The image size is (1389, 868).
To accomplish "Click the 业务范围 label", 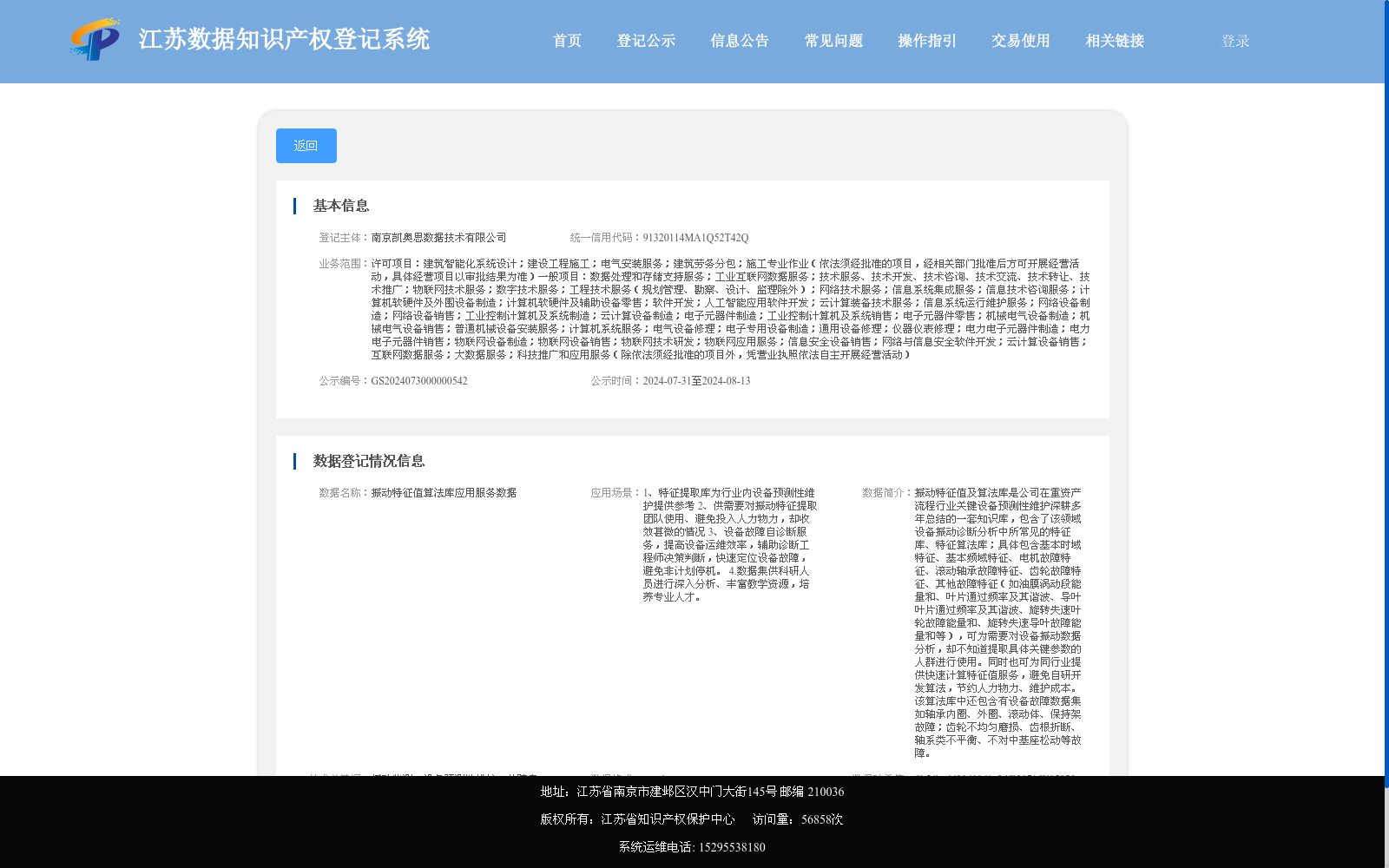I will click(x=345, y=264).
